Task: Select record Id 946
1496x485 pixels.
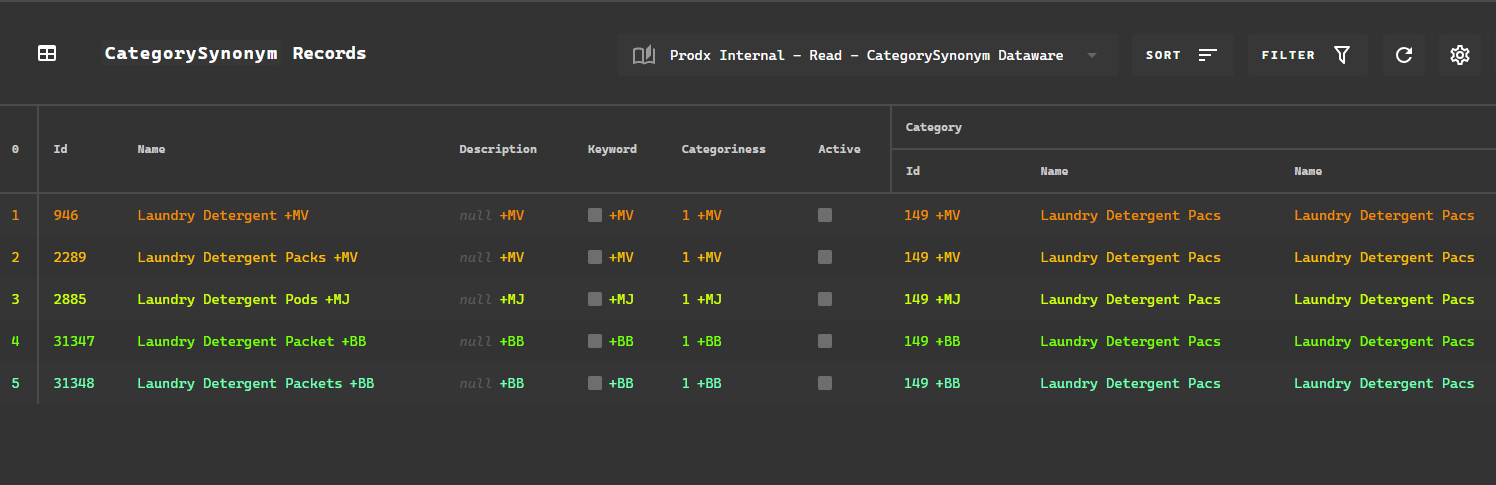Action: point(66,215)
